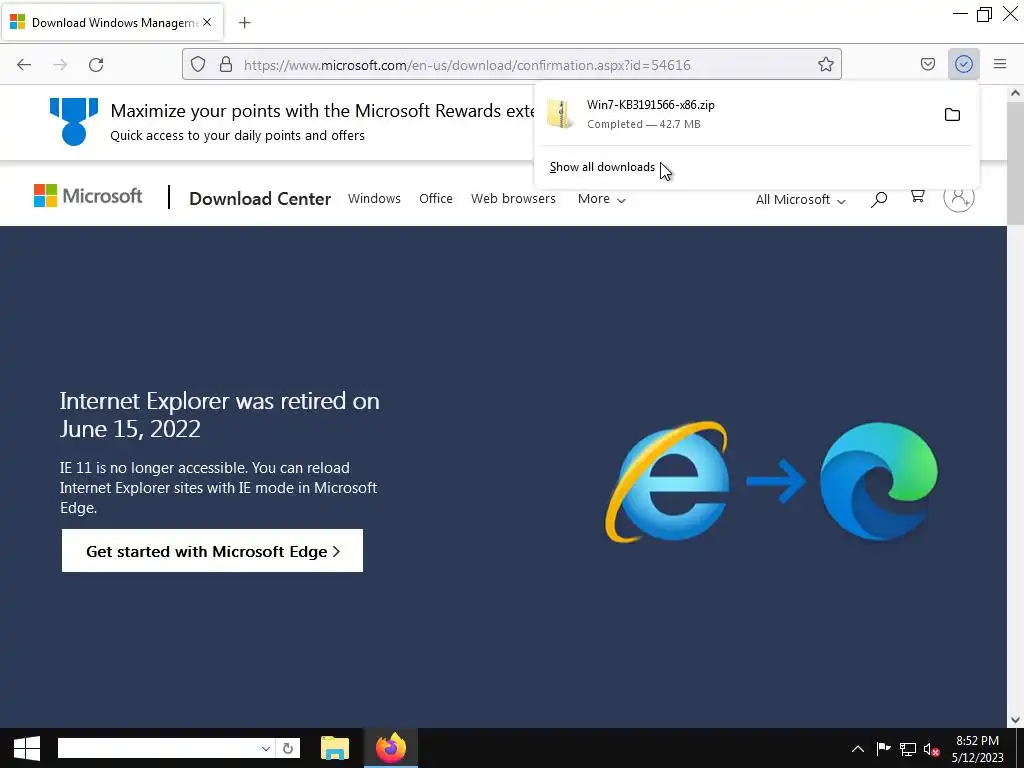Open folder containing Win7-KB3191566-x86.zip
This screenshot has width=1024, height=768.
point(952,115)
